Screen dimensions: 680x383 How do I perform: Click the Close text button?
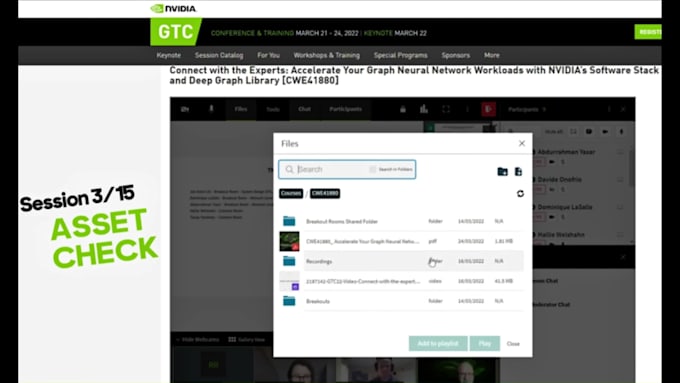513,344
